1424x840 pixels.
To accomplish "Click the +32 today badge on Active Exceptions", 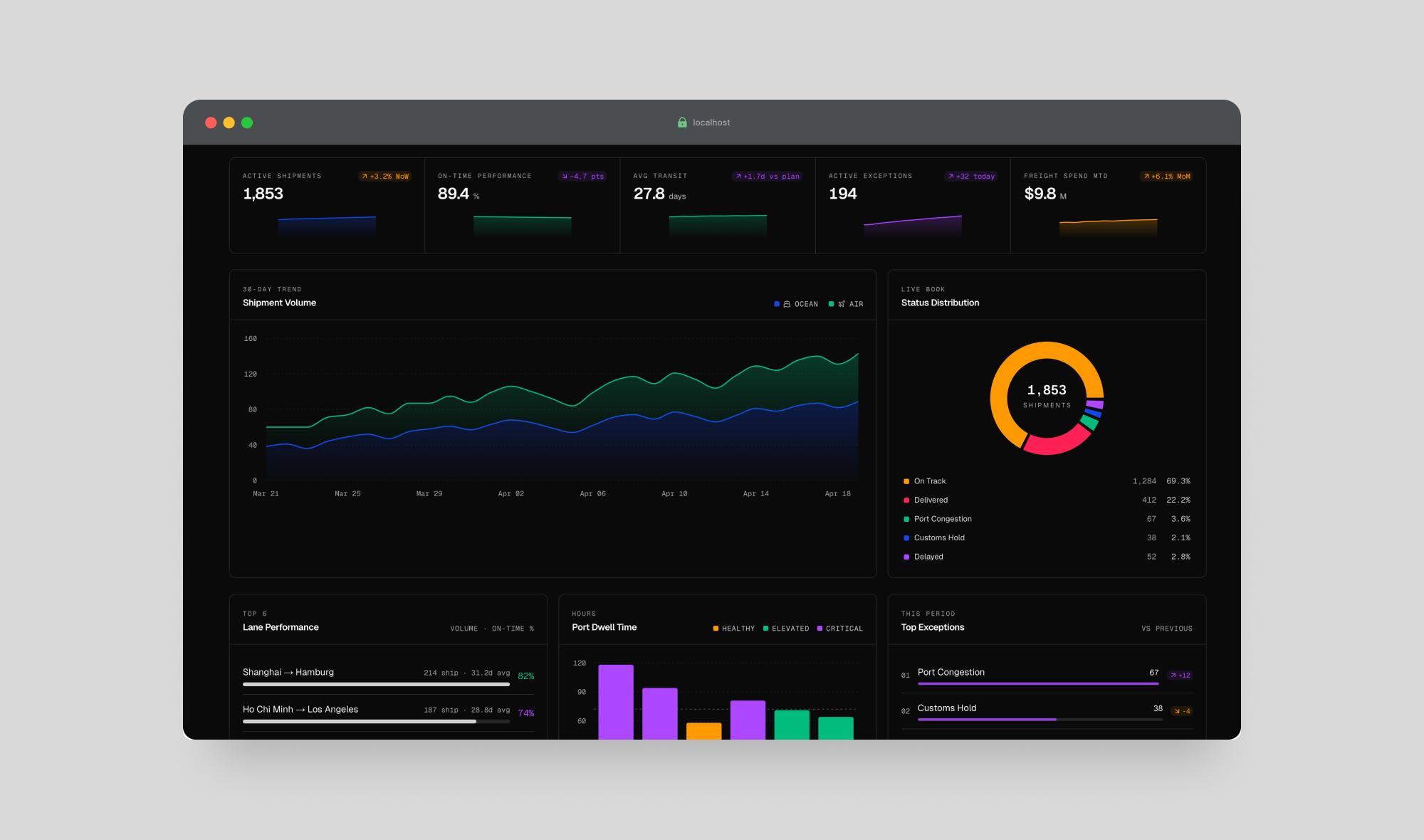I will tap(970, 177).
